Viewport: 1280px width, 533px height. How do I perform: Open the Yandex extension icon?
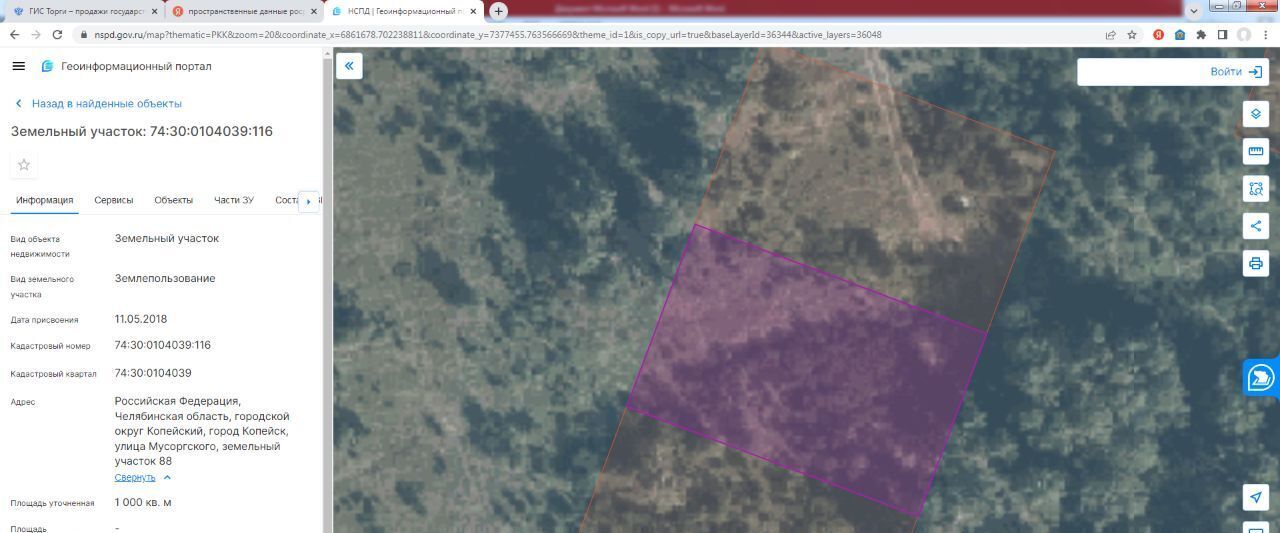[x=1158, y=34]
